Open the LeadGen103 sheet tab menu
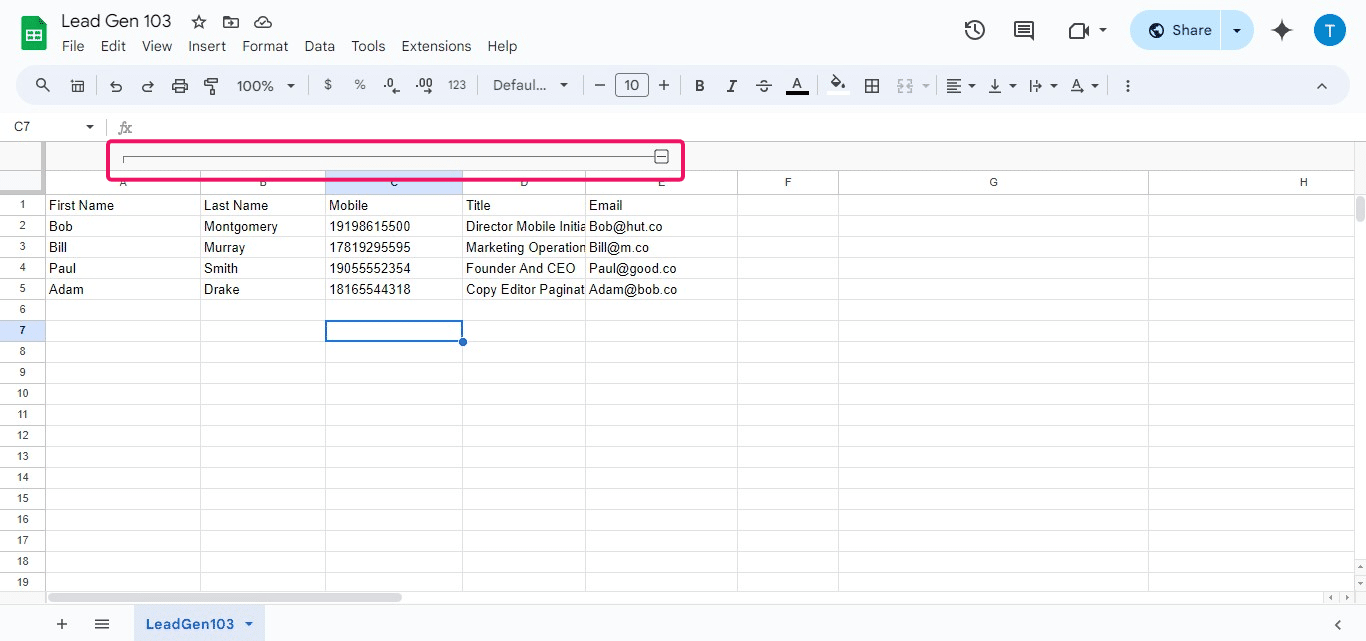 coord(246,623)
